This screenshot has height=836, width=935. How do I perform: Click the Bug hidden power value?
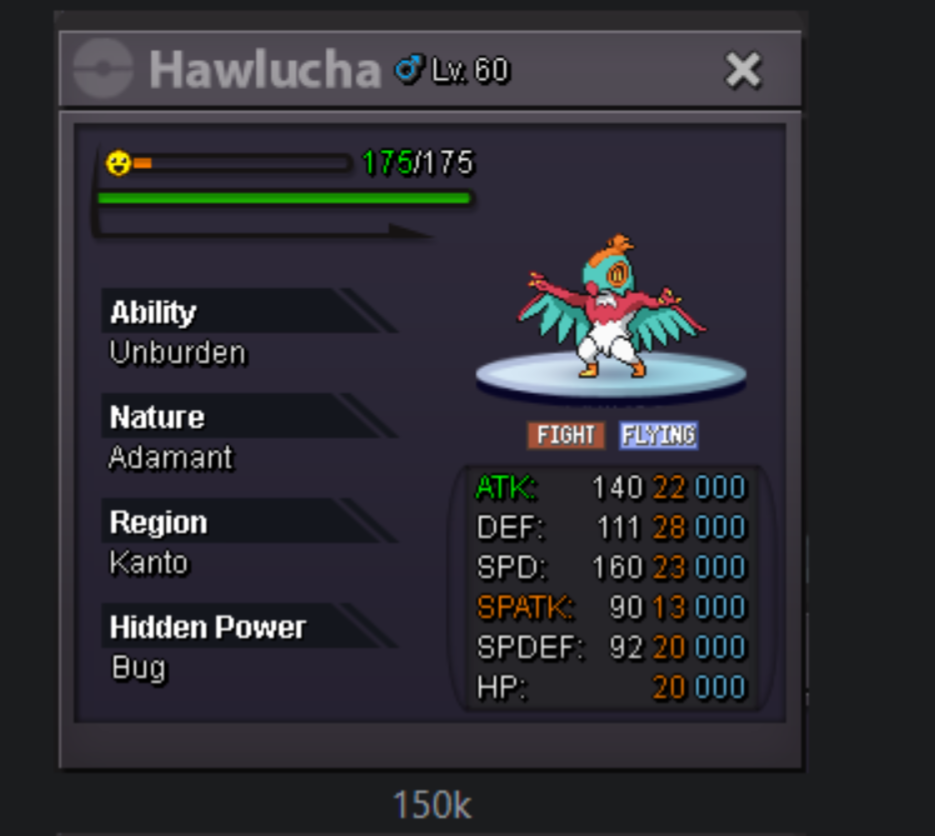tap(138, 668)
